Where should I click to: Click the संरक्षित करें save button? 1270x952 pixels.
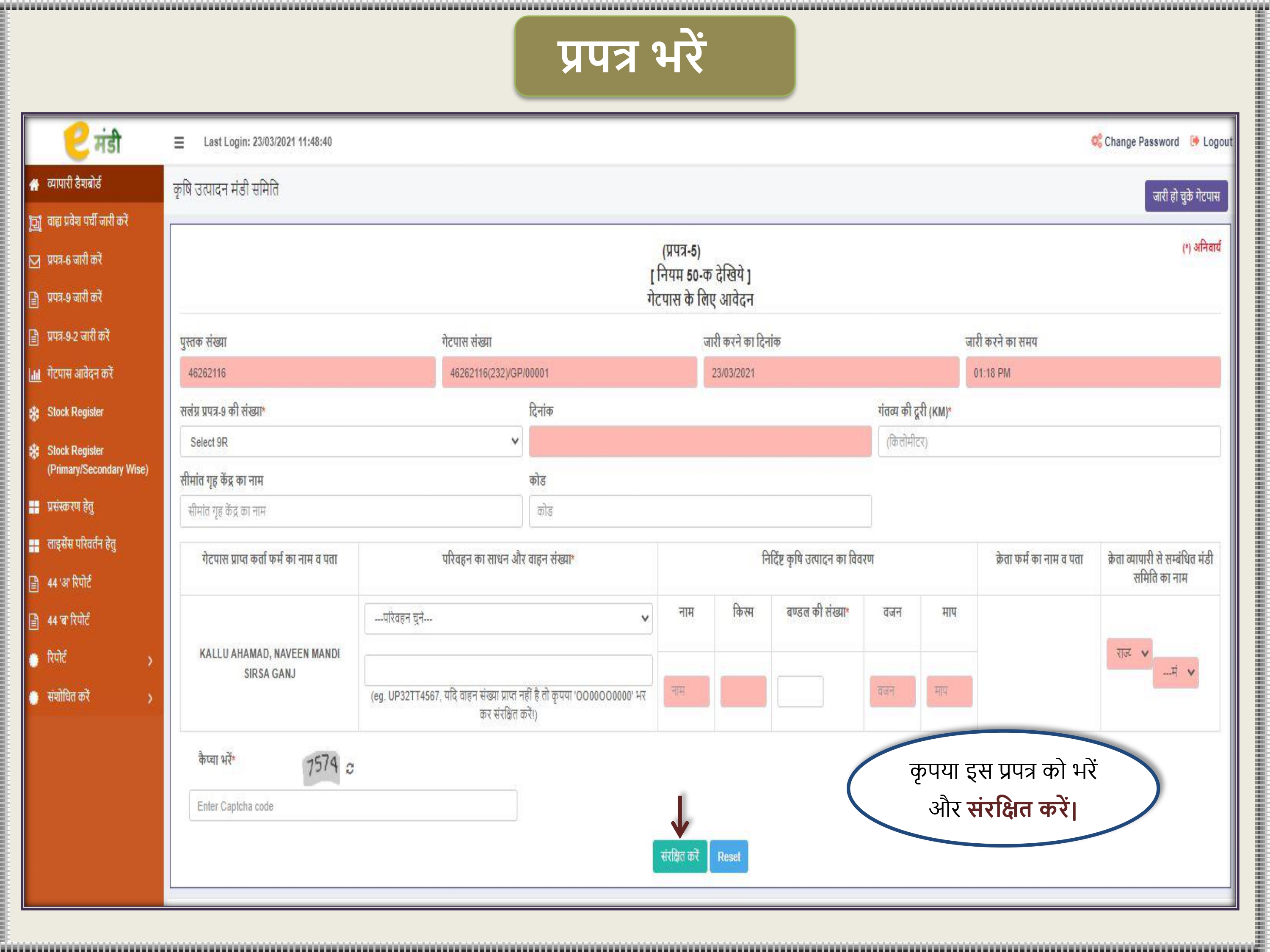680,857
